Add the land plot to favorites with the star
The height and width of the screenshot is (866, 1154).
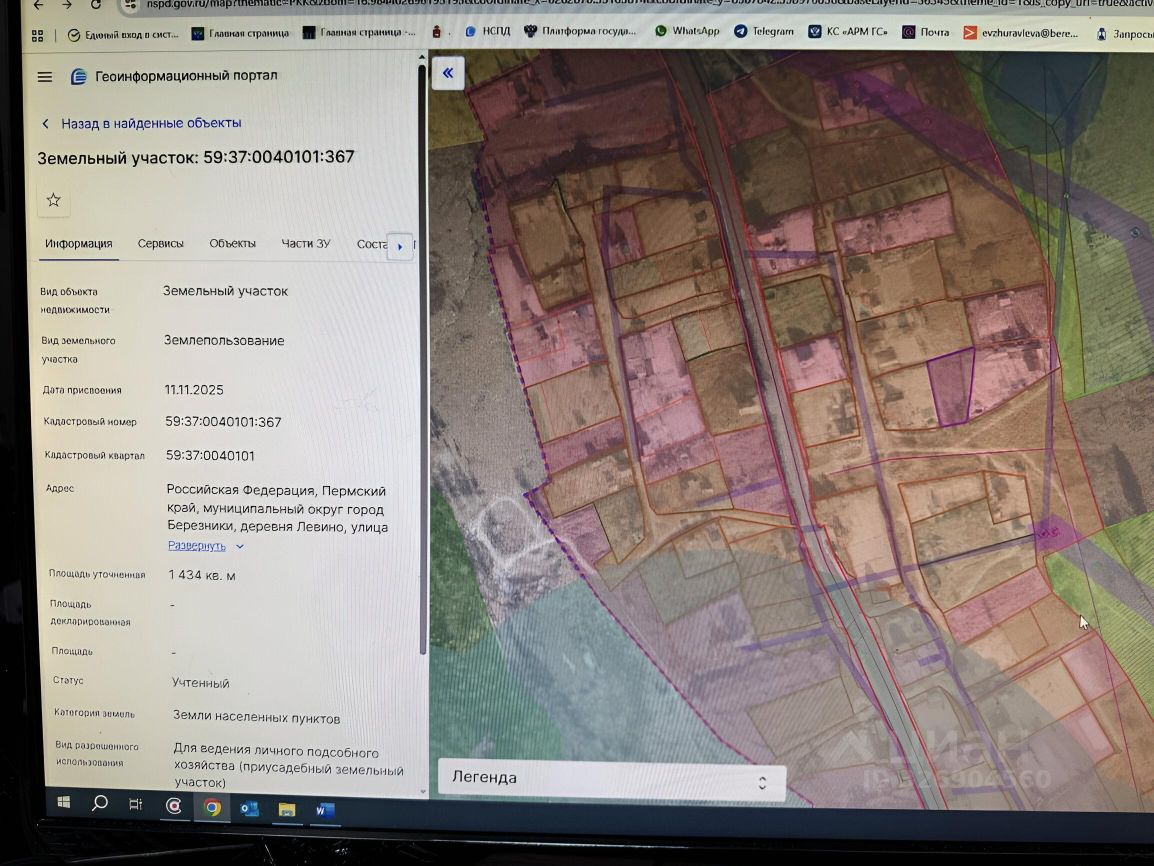[x=54, y=200]
